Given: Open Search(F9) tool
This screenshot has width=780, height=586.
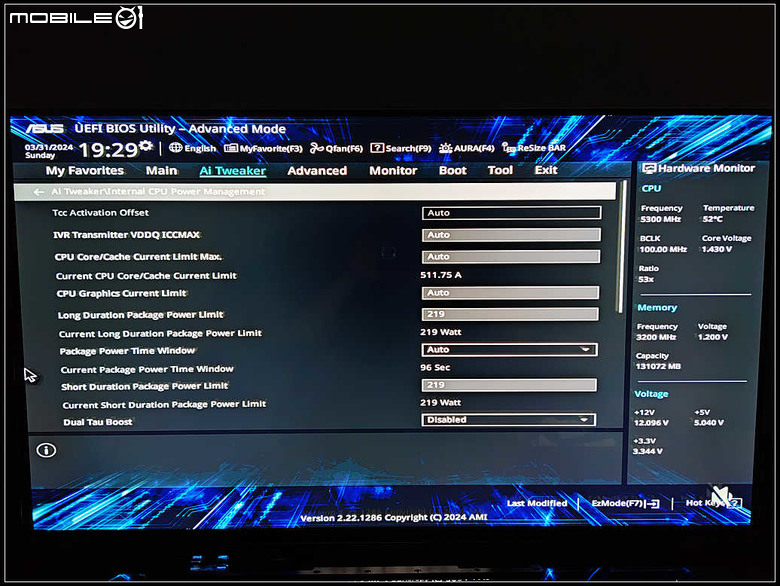Looking at the screenshot, I should pyautogui.click(x=401, y=148).
